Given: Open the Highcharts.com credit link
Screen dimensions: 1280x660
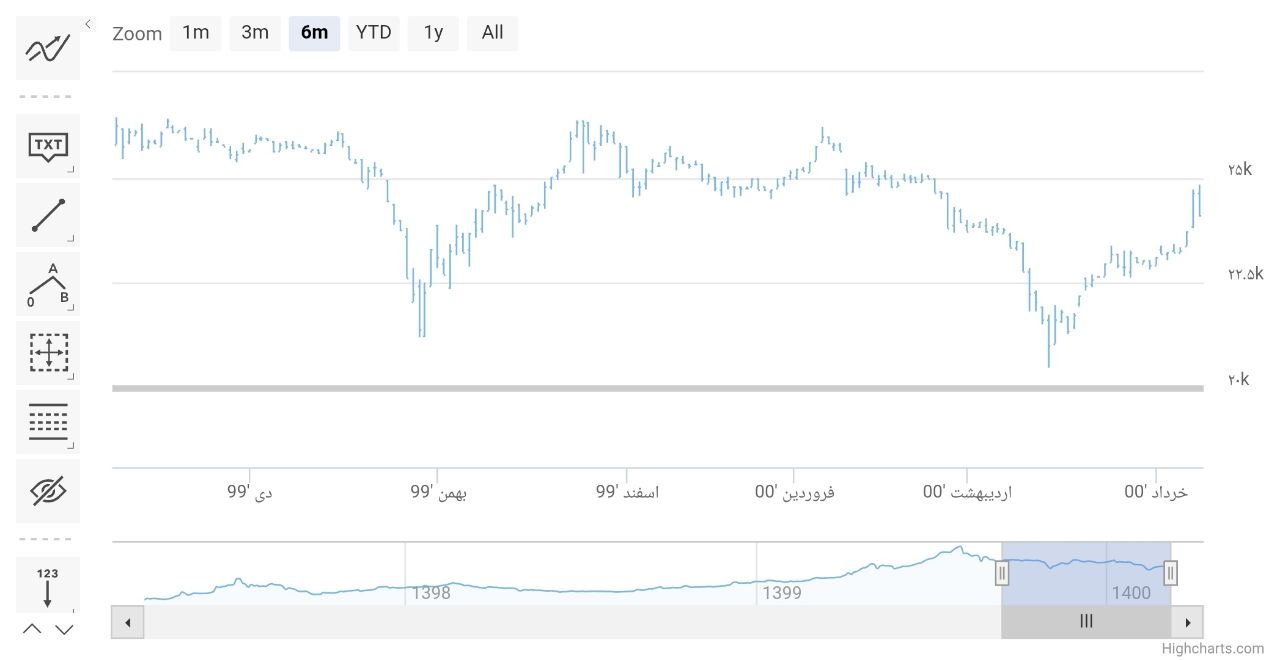Looking at the screenshot, I should tap(1212, 649).
